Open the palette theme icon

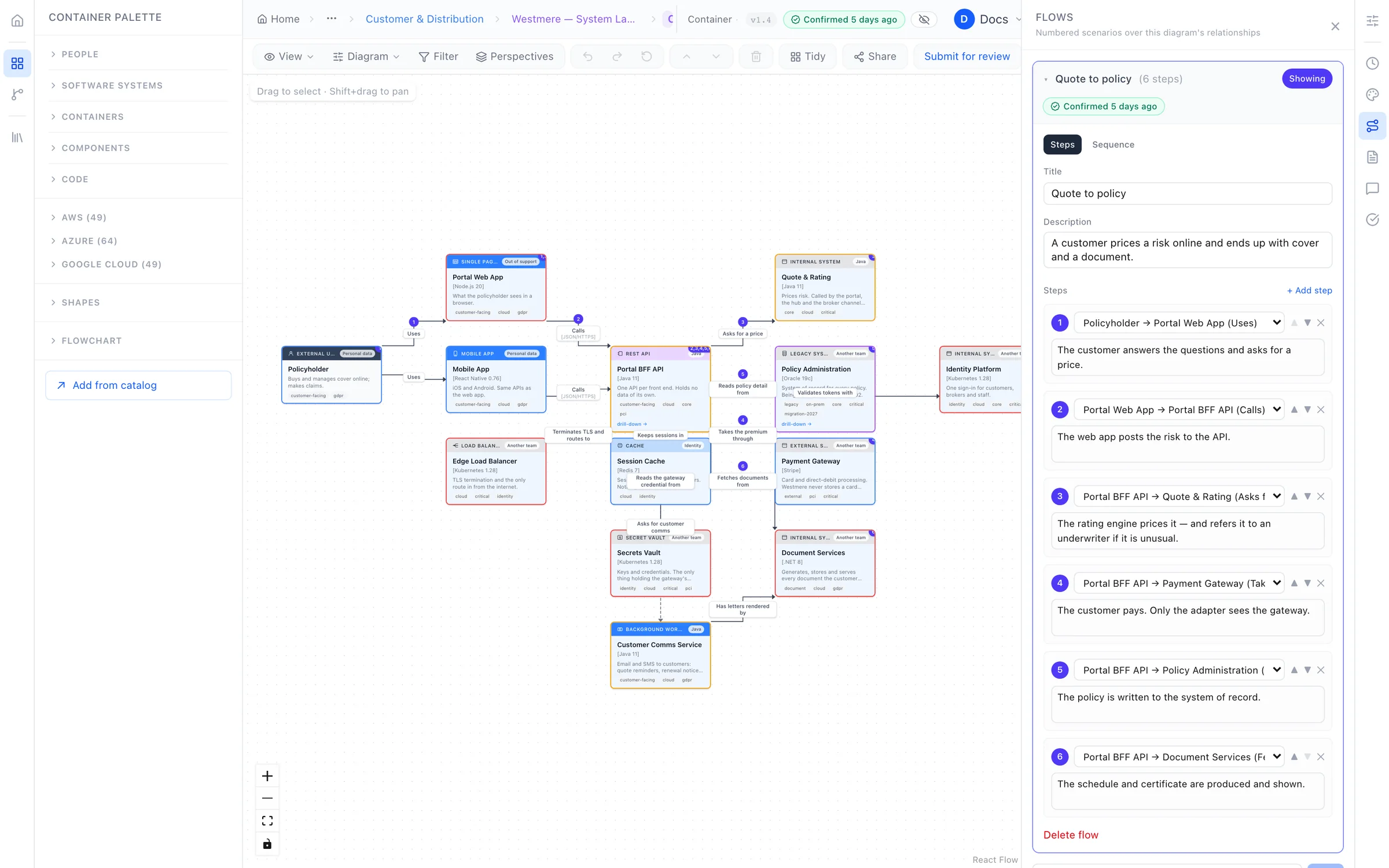(x=1372, y=94)
